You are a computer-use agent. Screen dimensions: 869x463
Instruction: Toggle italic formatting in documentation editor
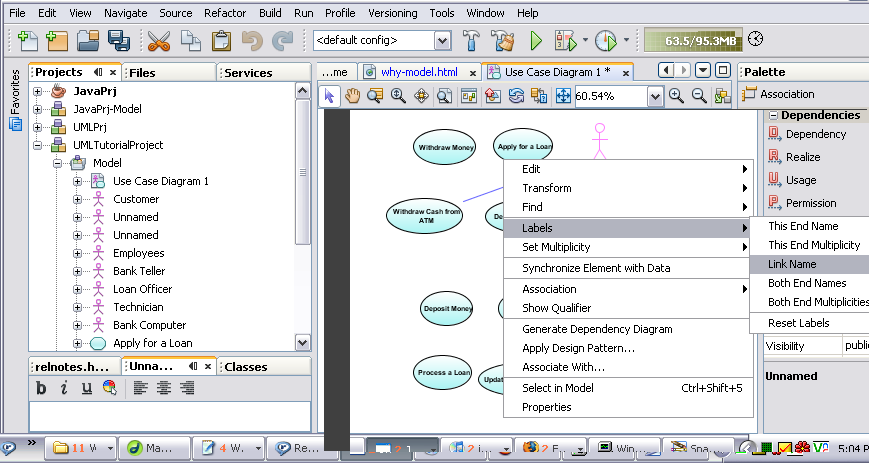coord(64,388)
